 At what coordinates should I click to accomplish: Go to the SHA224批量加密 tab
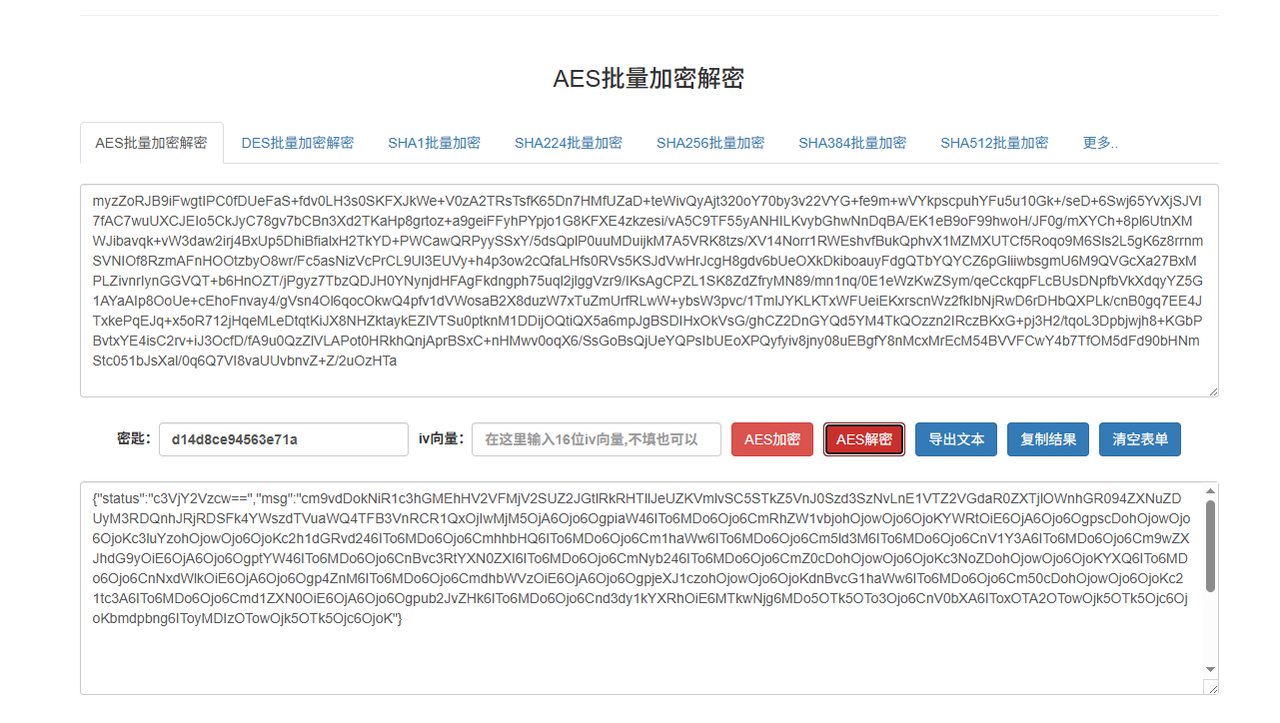click(568, 143)
